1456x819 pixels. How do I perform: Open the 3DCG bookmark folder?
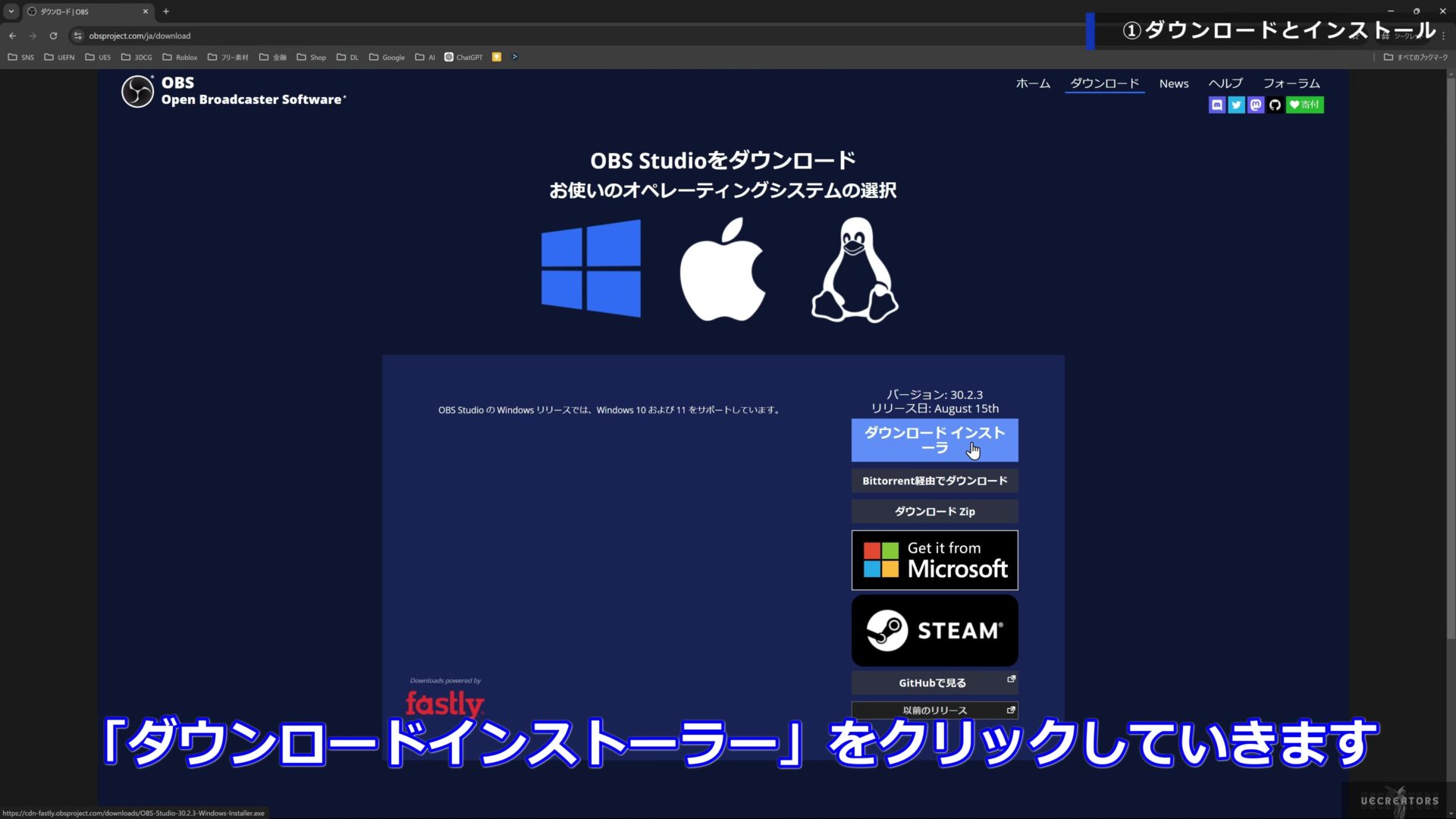tap(137, 57)
